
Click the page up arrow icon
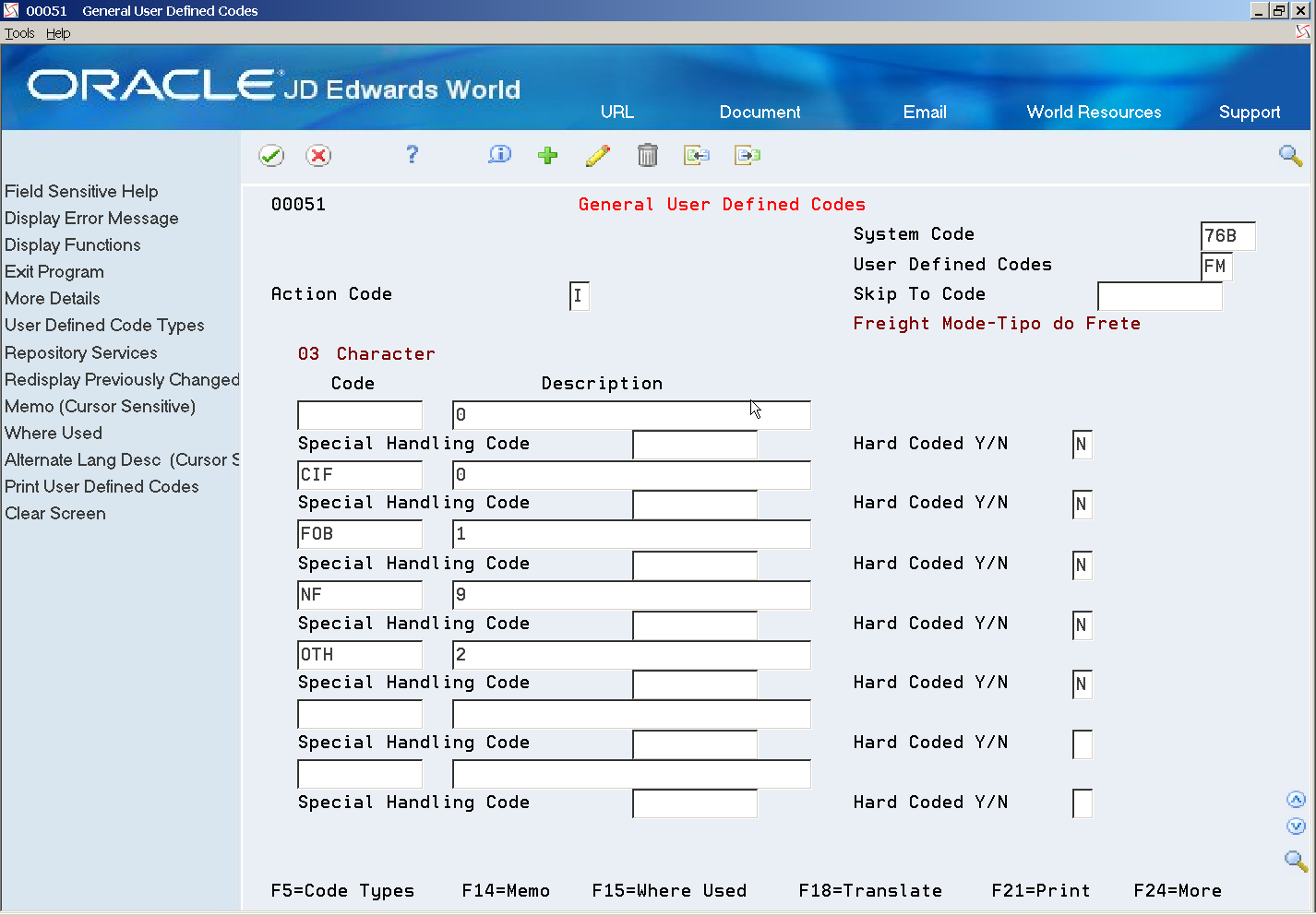(x=1296, y=800)
